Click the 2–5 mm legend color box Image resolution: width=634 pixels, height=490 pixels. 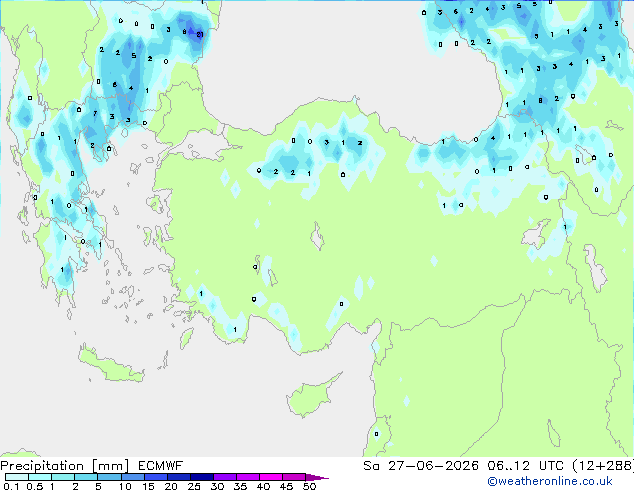86,477
